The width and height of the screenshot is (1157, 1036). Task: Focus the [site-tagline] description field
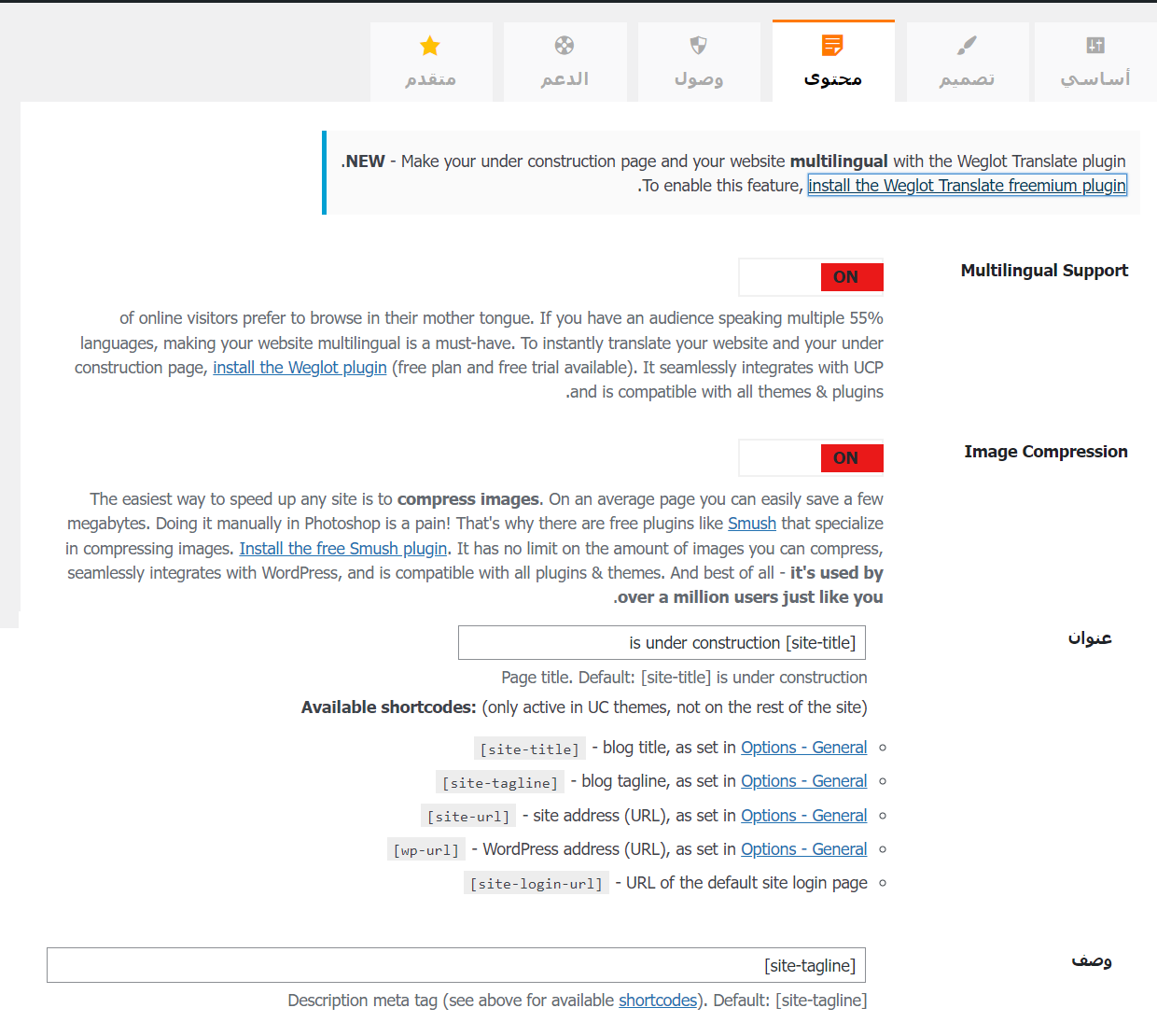[456, 966]
